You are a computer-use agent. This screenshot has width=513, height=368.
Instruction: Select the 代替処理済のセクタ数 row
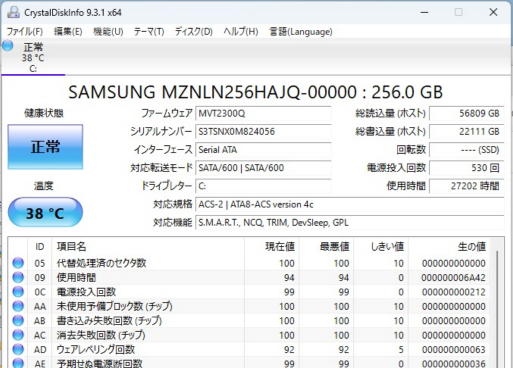point(250,263)
